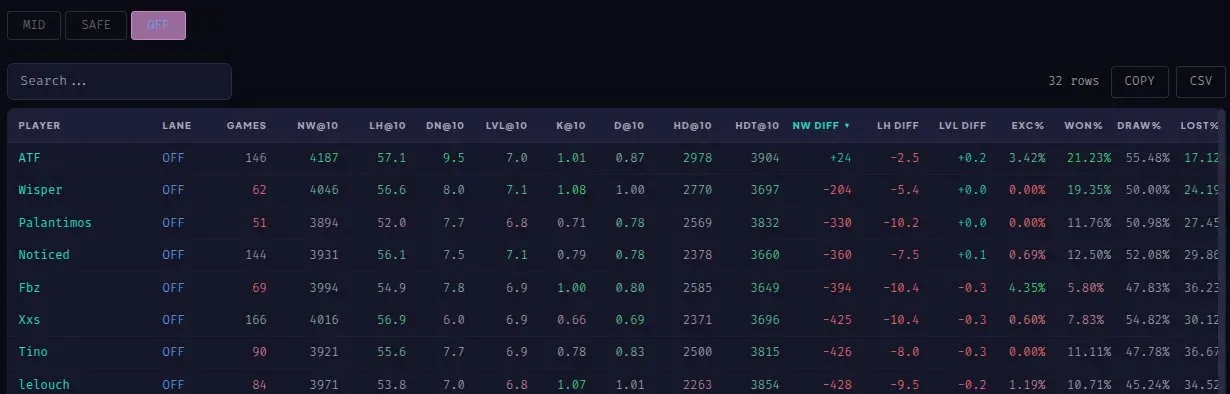Click the 32 rows count label
The height and width of the screenshot is (394, 1230).
(1074, 81)
